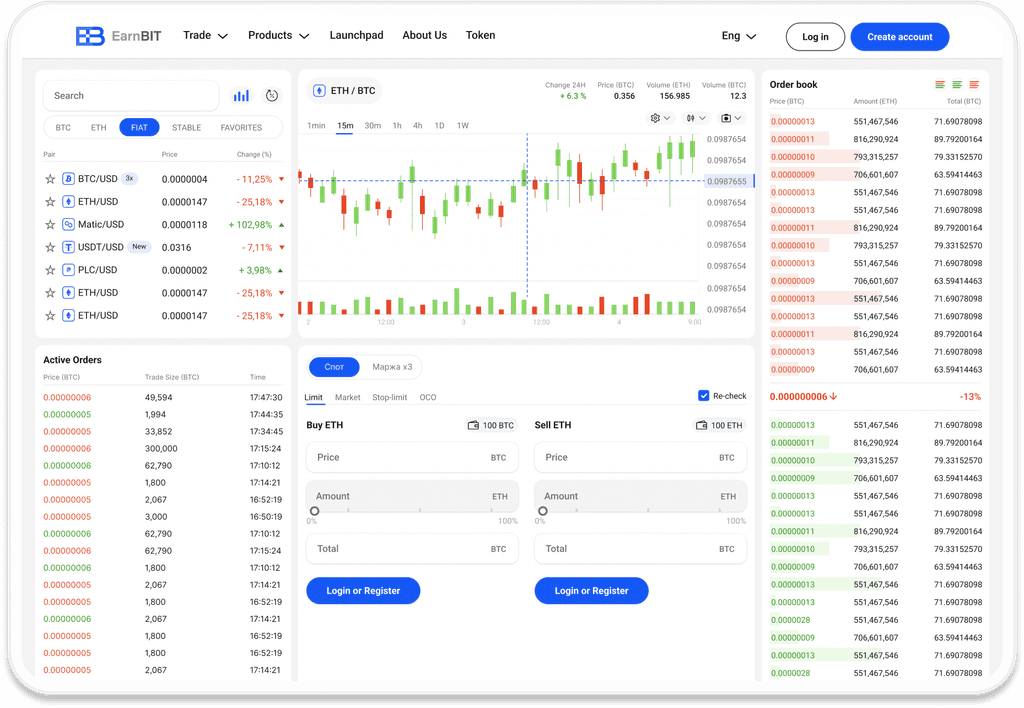Click the Log in button

click(x=815, y=37)
